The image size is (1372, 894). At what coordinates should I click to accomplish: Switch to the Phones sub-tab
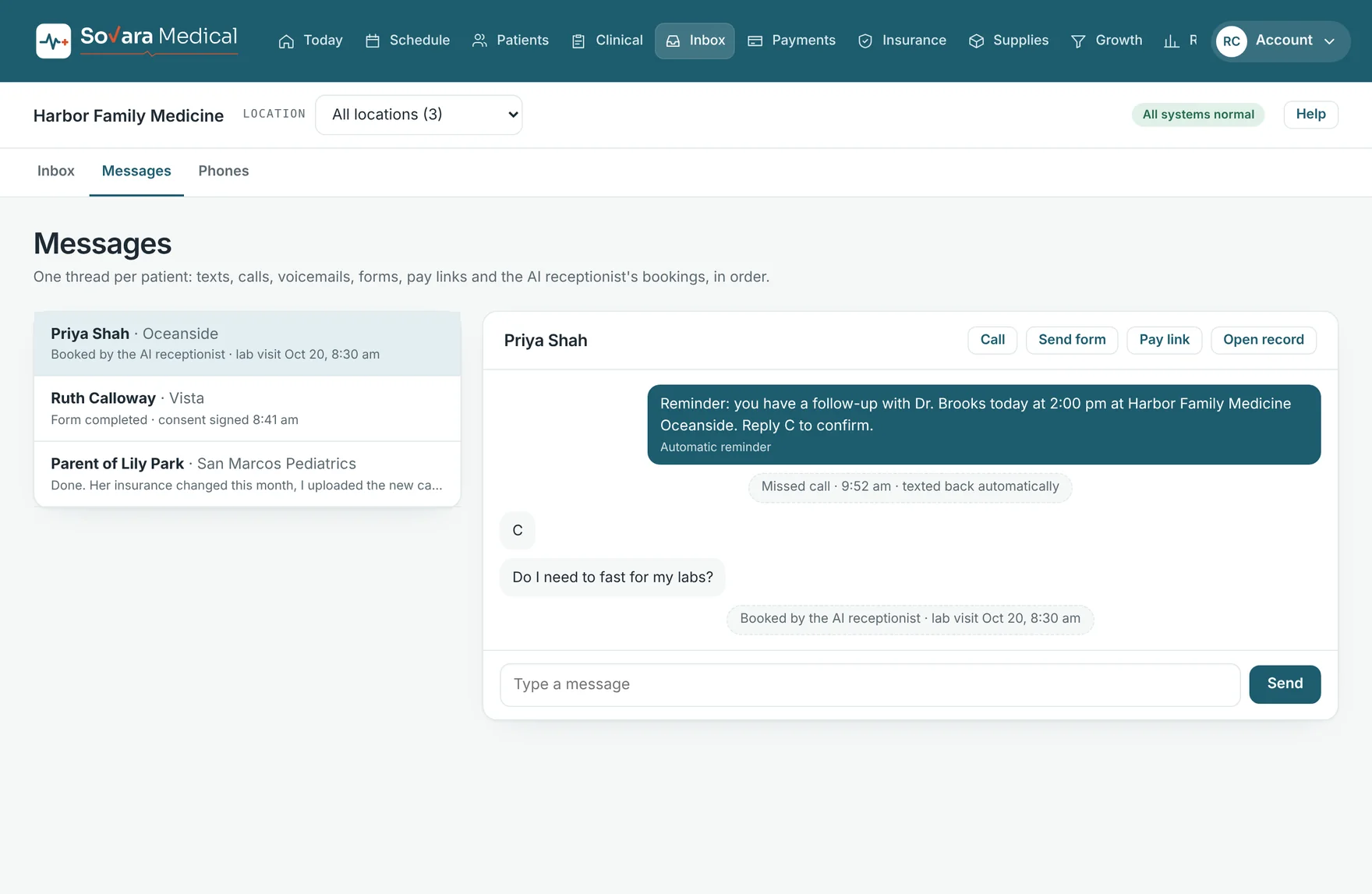[224, 171]
